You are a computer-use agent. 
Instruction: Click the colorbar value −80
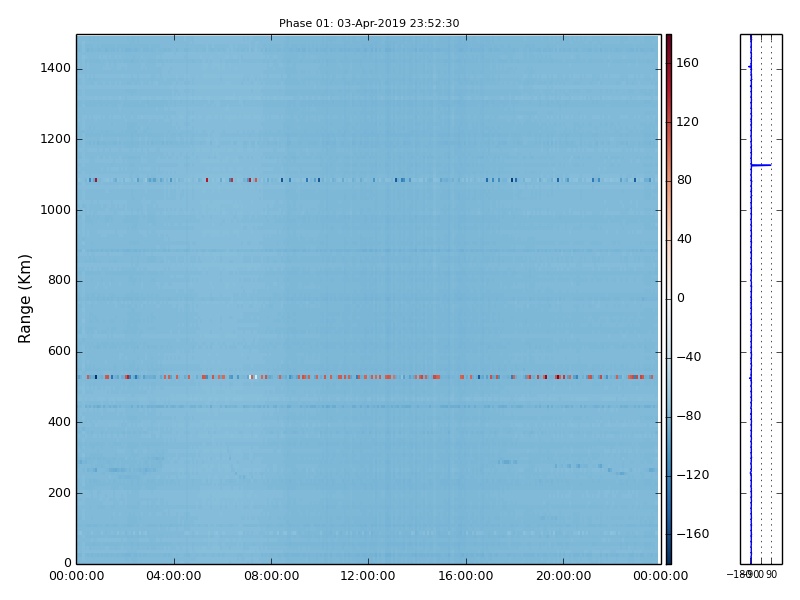[x=689, y=416]
